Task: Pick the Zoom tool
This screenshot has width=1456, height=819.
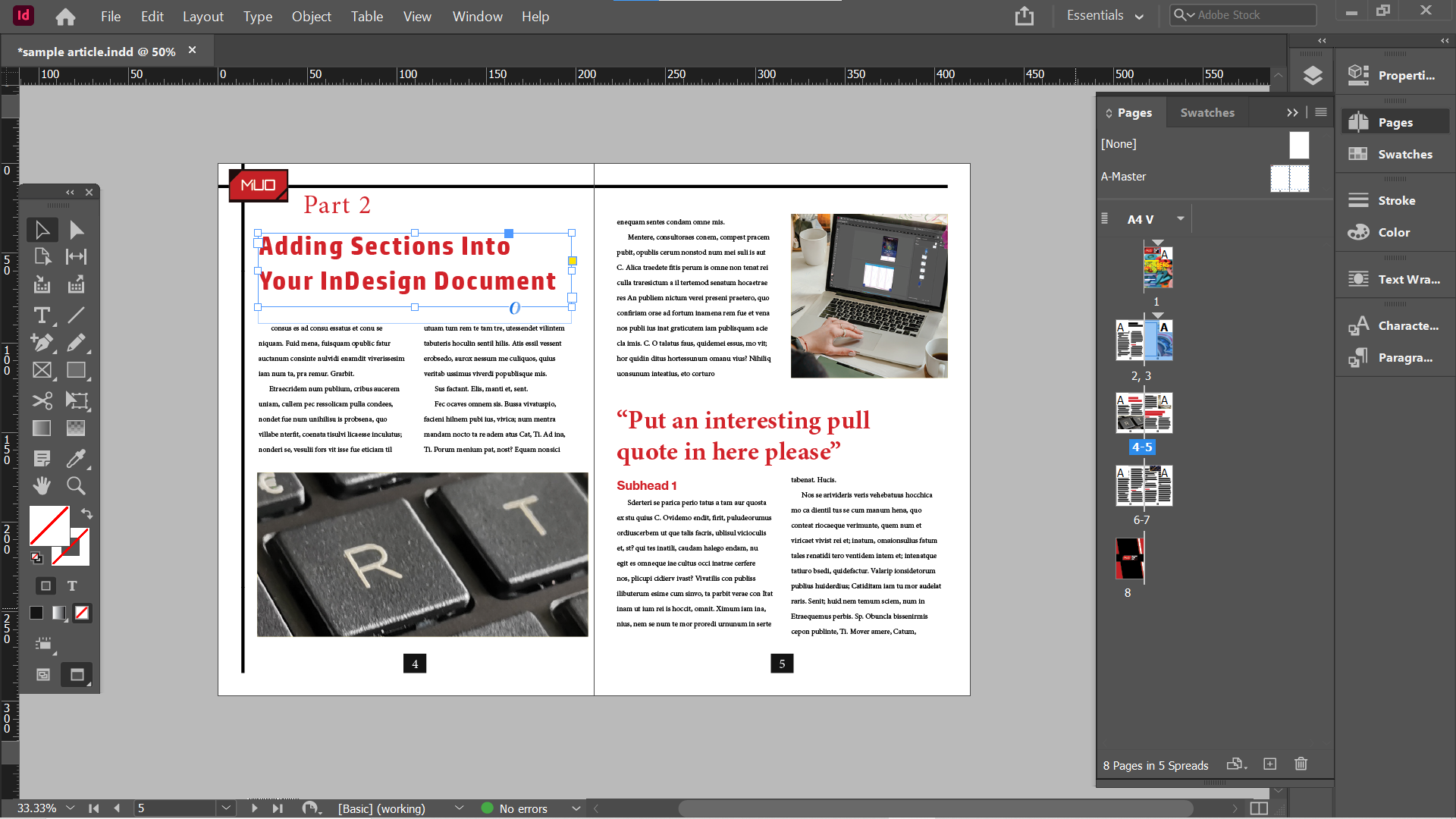Action: tap(76, 485)
